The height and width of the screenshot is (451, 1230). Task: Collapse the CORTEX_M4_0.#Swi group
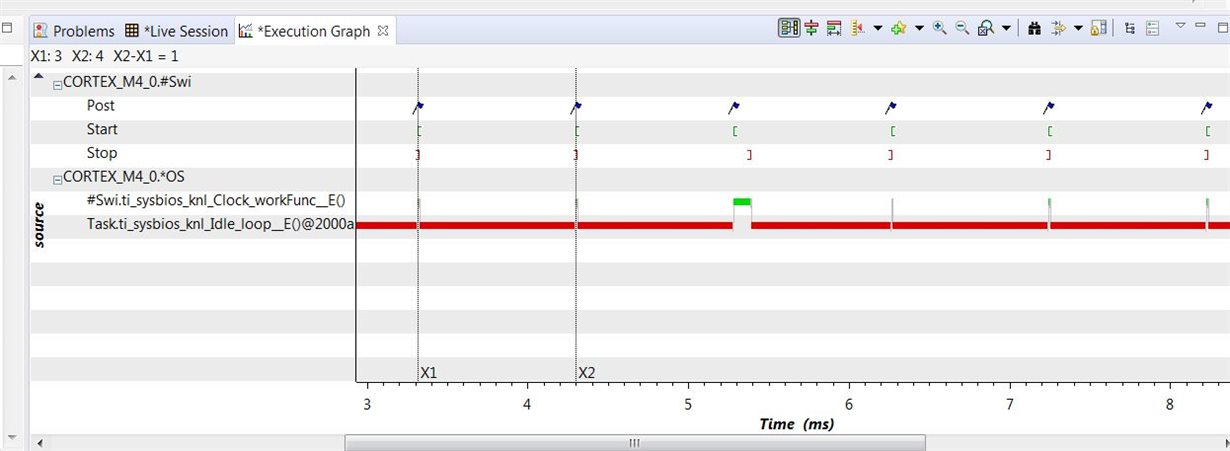(57, 83)
